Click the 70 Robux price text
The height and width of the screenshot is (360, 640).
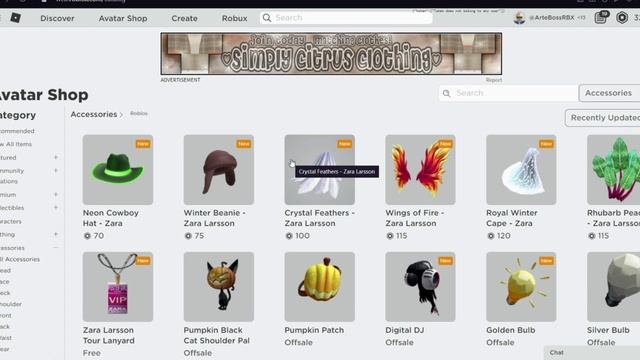point(98,236)
